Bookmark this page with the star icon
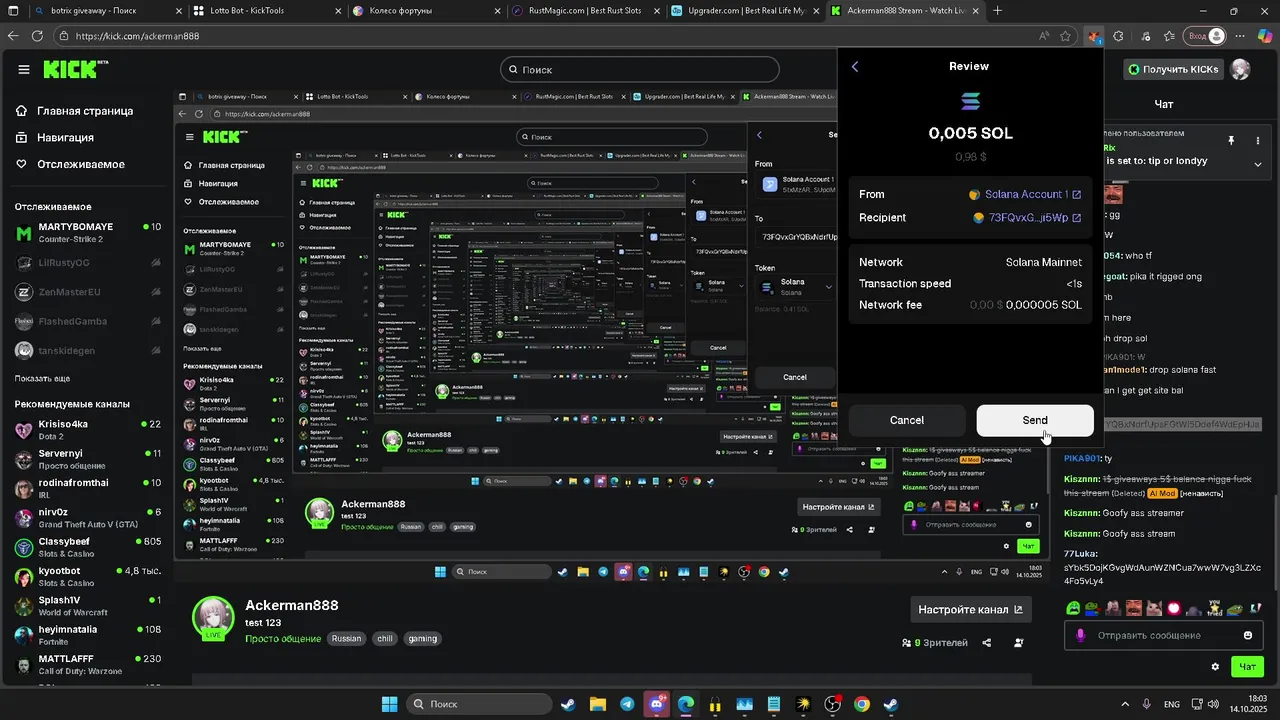Image resolution: width=1280 pixels, height=720 pixels. point(1066,36)
